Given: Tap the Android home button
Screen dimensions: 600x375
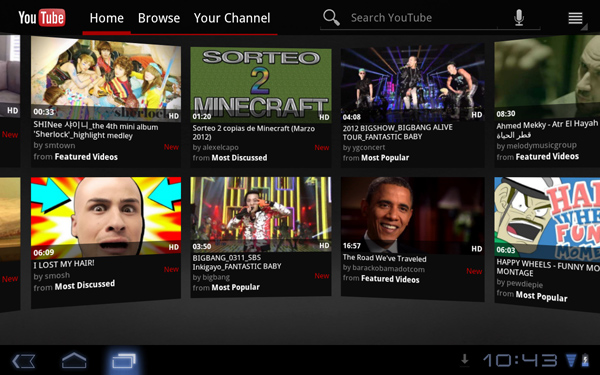Looking at the screenshot, I should click(74, 360).
